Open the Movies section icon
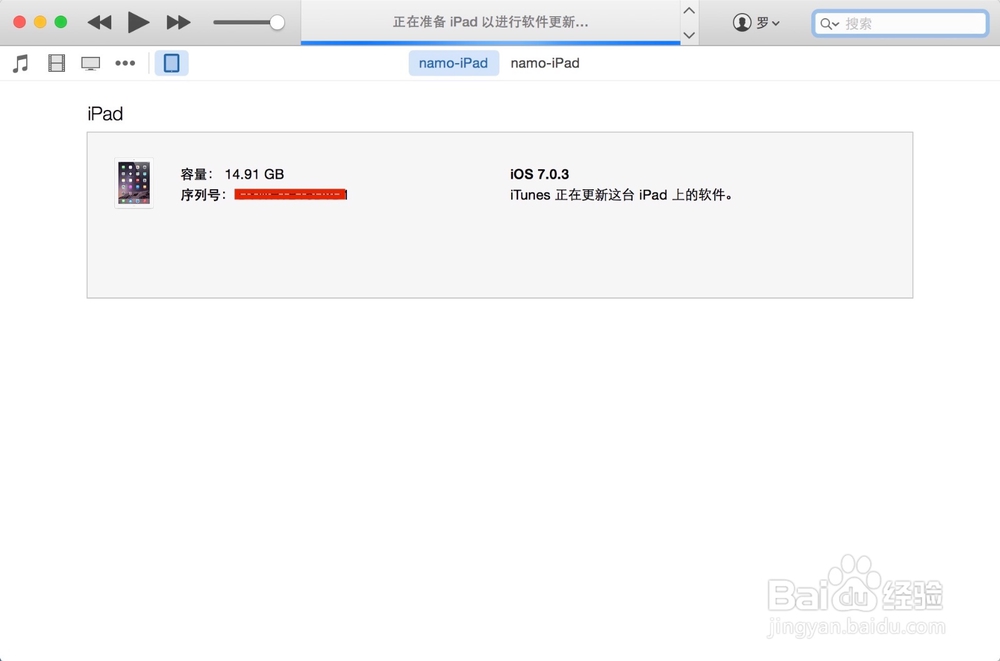This screenshot has height=661, width=1000. (56, 62)
